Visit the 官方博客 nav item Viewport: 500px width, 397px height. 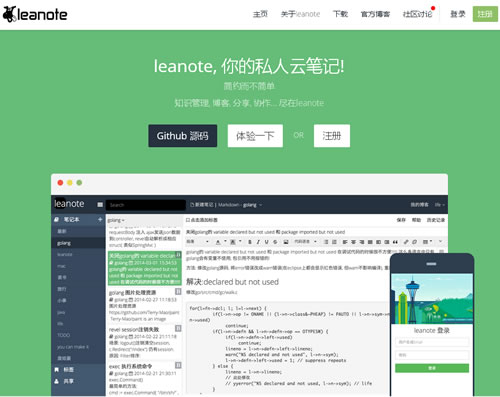pos(375,14)
